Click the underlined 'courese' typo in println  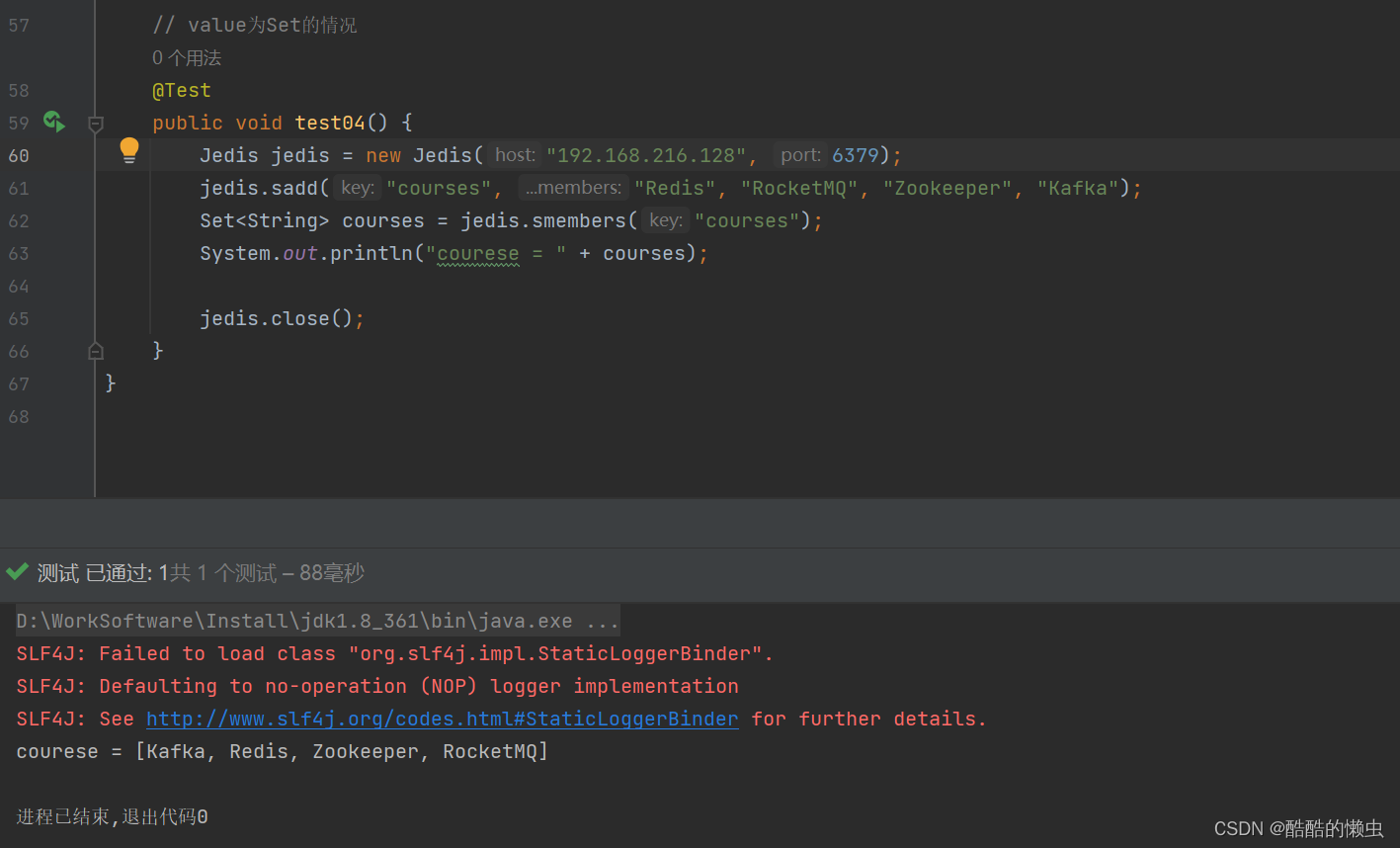478,254
